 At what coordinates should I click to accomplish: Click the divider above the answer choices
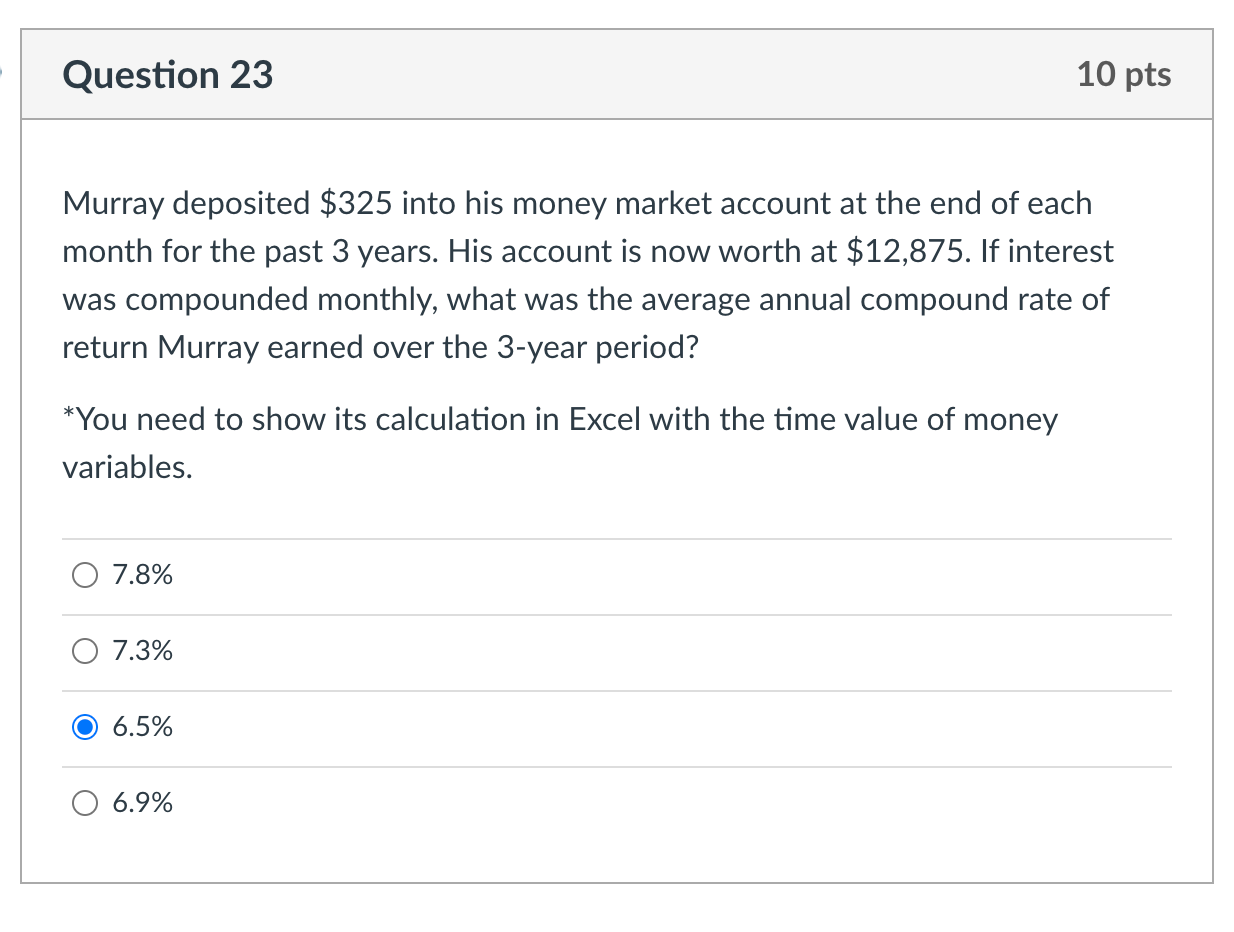(617, 538)
